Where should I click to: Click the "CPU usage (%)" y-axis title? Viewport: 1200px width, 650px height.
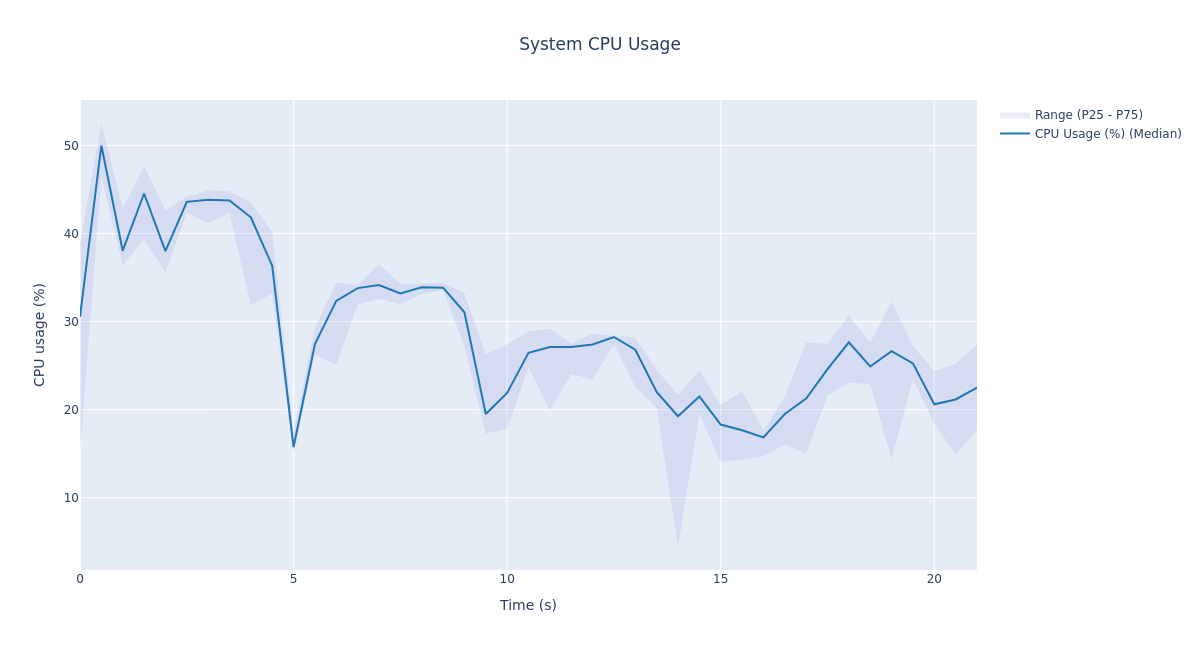coord(40,334)
